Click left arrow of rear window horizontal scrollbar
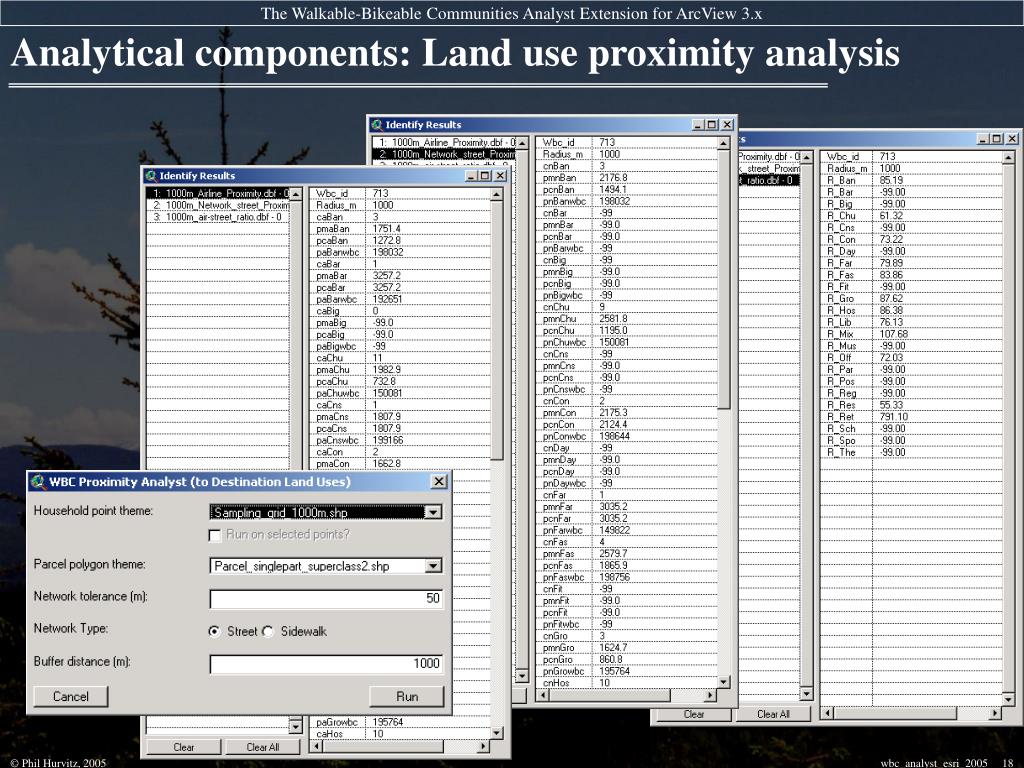1024x768 pixels. pos(827,713)
